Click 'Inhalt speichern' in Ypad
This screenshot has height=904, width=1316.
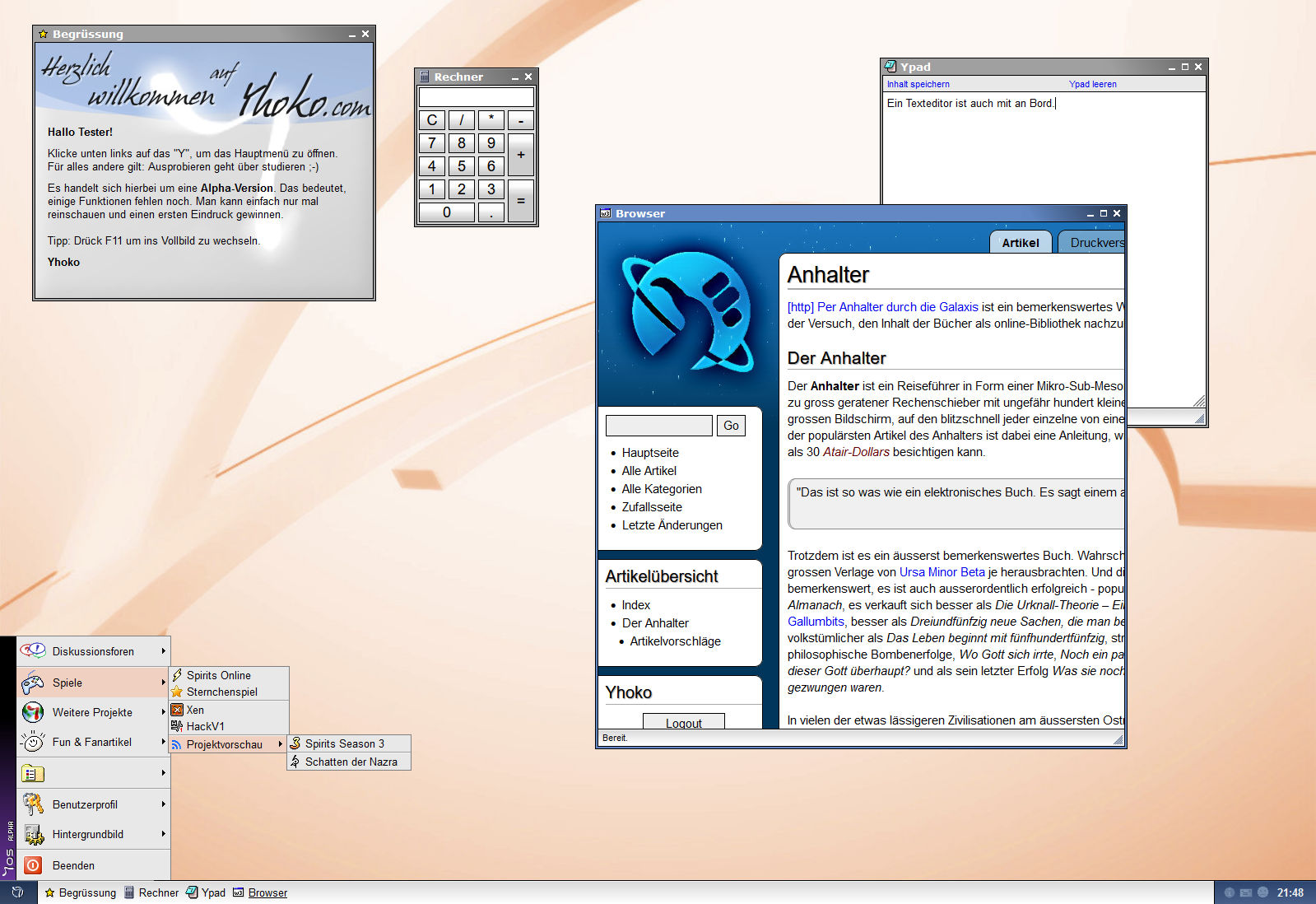(x=918, y=84)
